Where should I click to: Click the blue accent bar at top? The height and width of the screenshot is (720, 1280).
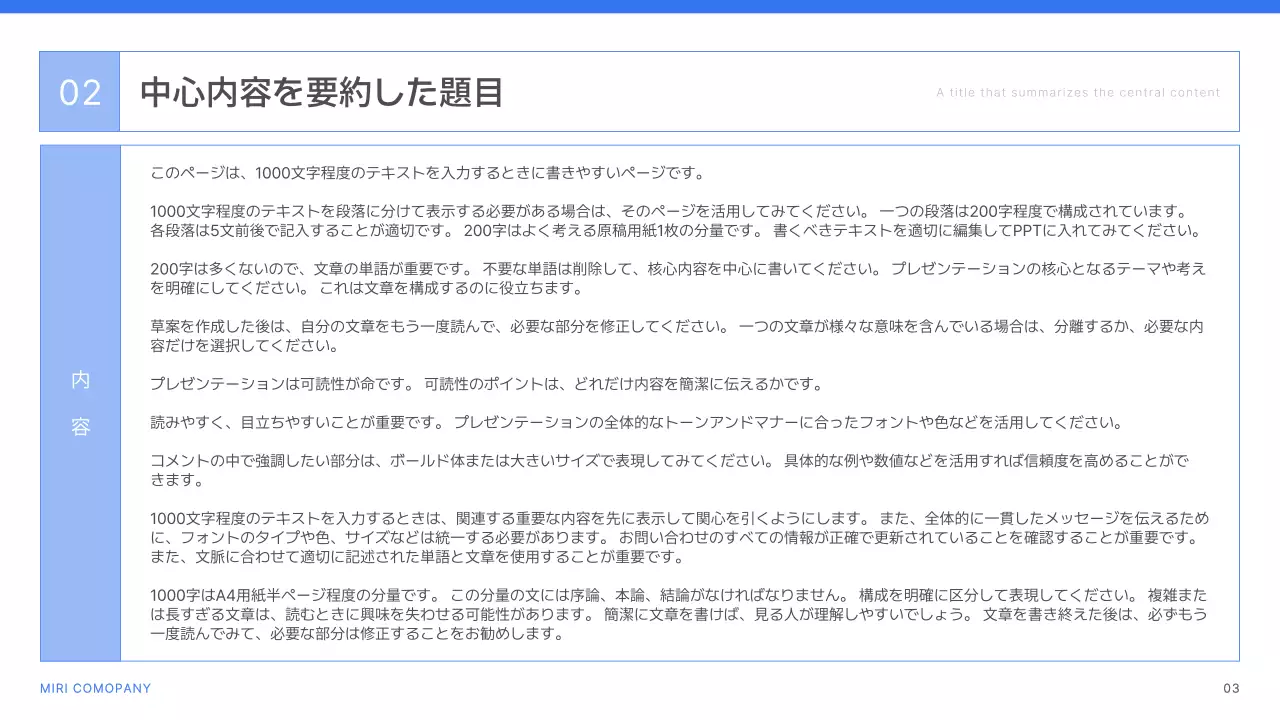(x=640, y=6)
